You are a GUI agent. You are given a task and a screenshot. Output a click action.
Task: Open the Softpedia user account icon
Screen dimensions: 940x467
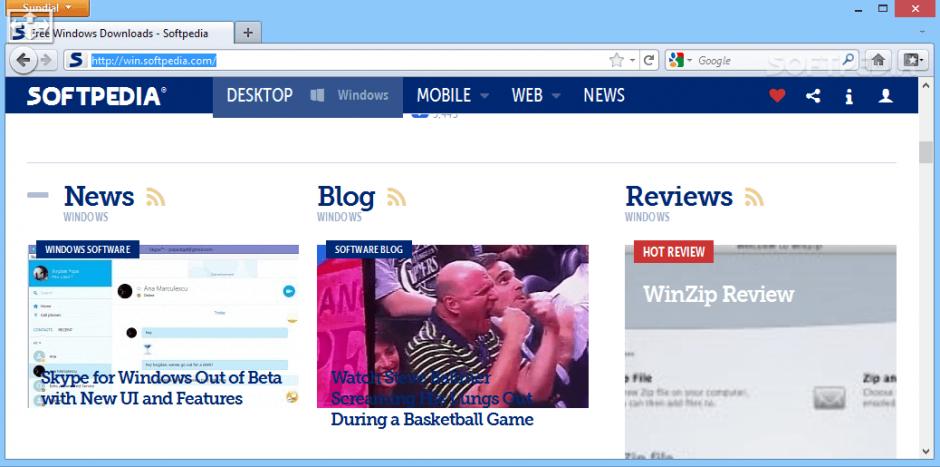885,96
